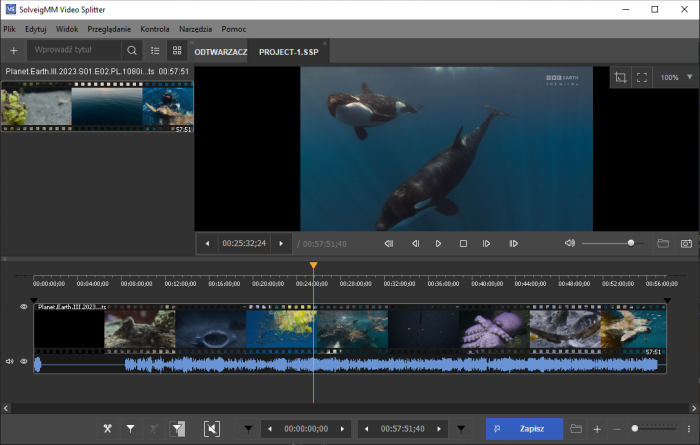
Task: Mute the player volume speaker icon
Action: tap(570, 243)
